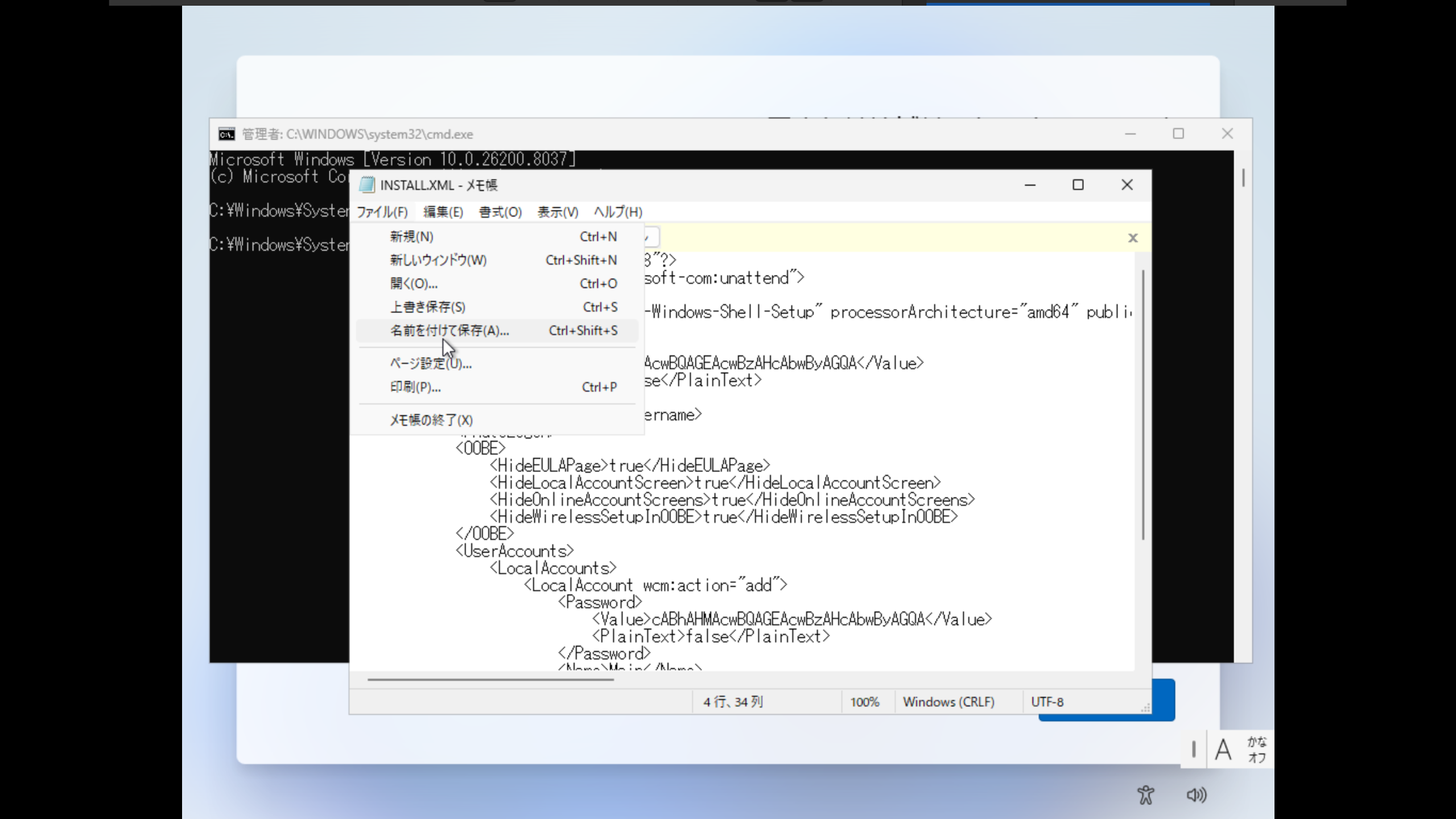
Task: Click UTF-8 encoding in status bar
Action: 1047,702
